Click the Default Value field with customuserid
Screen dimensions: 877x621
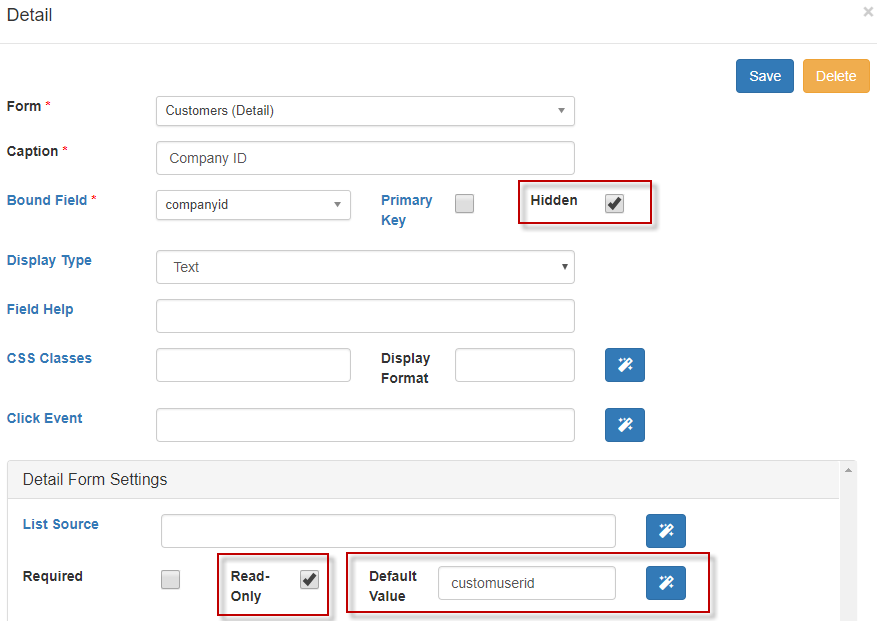(526, 583)
